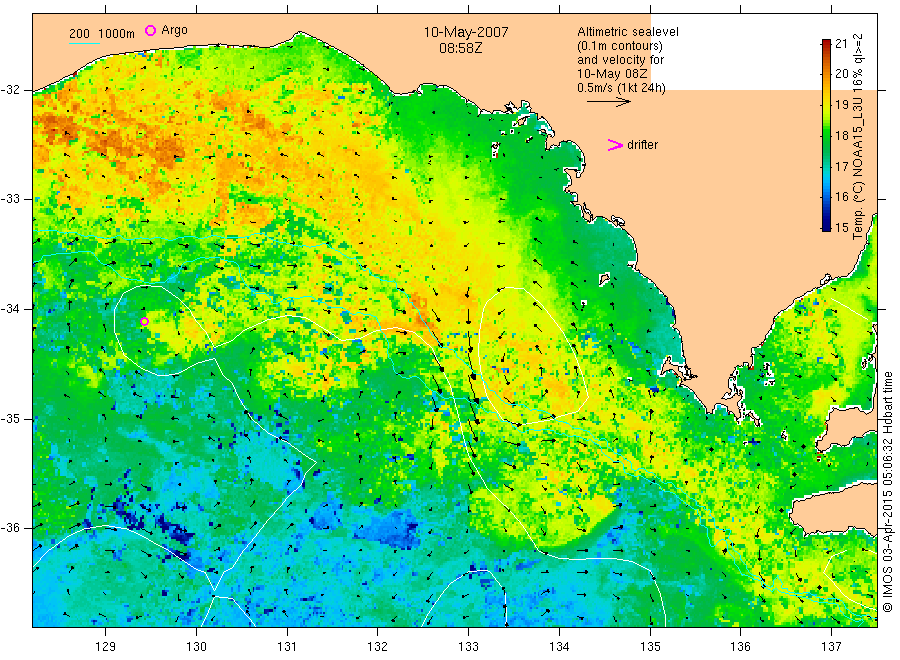900x660 pixels.
Task: Click the longitude label 136
Action: tap(740, 647)
